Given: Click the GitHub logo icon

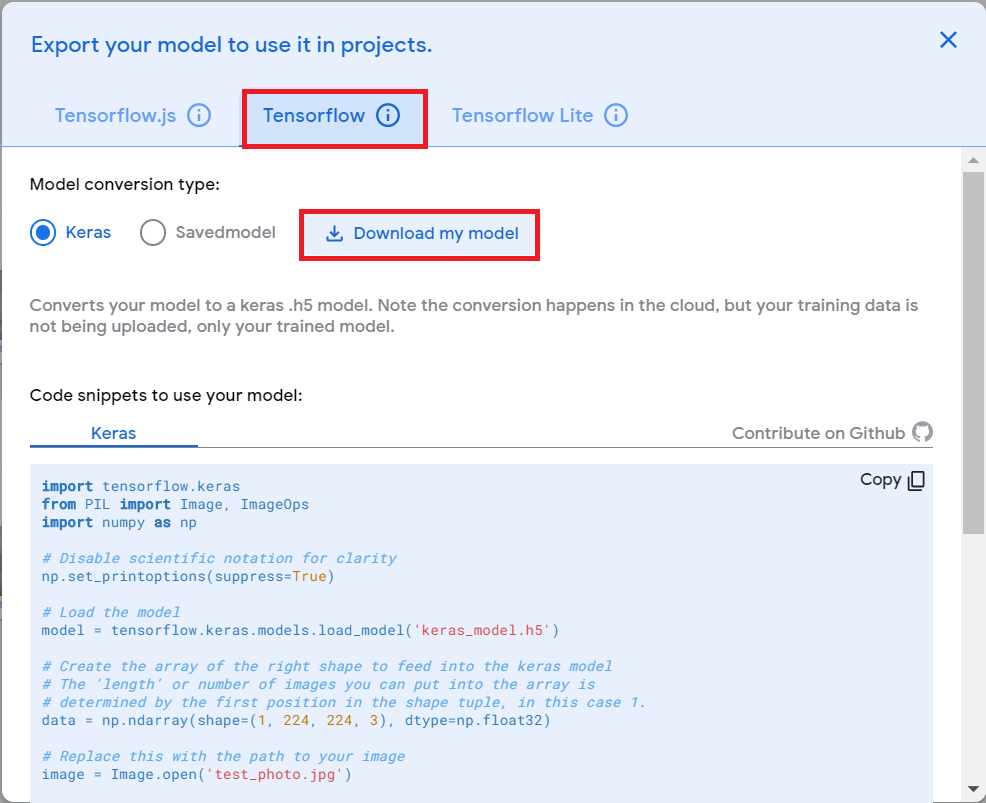Looking at the screenshot, I should [922, 432].
